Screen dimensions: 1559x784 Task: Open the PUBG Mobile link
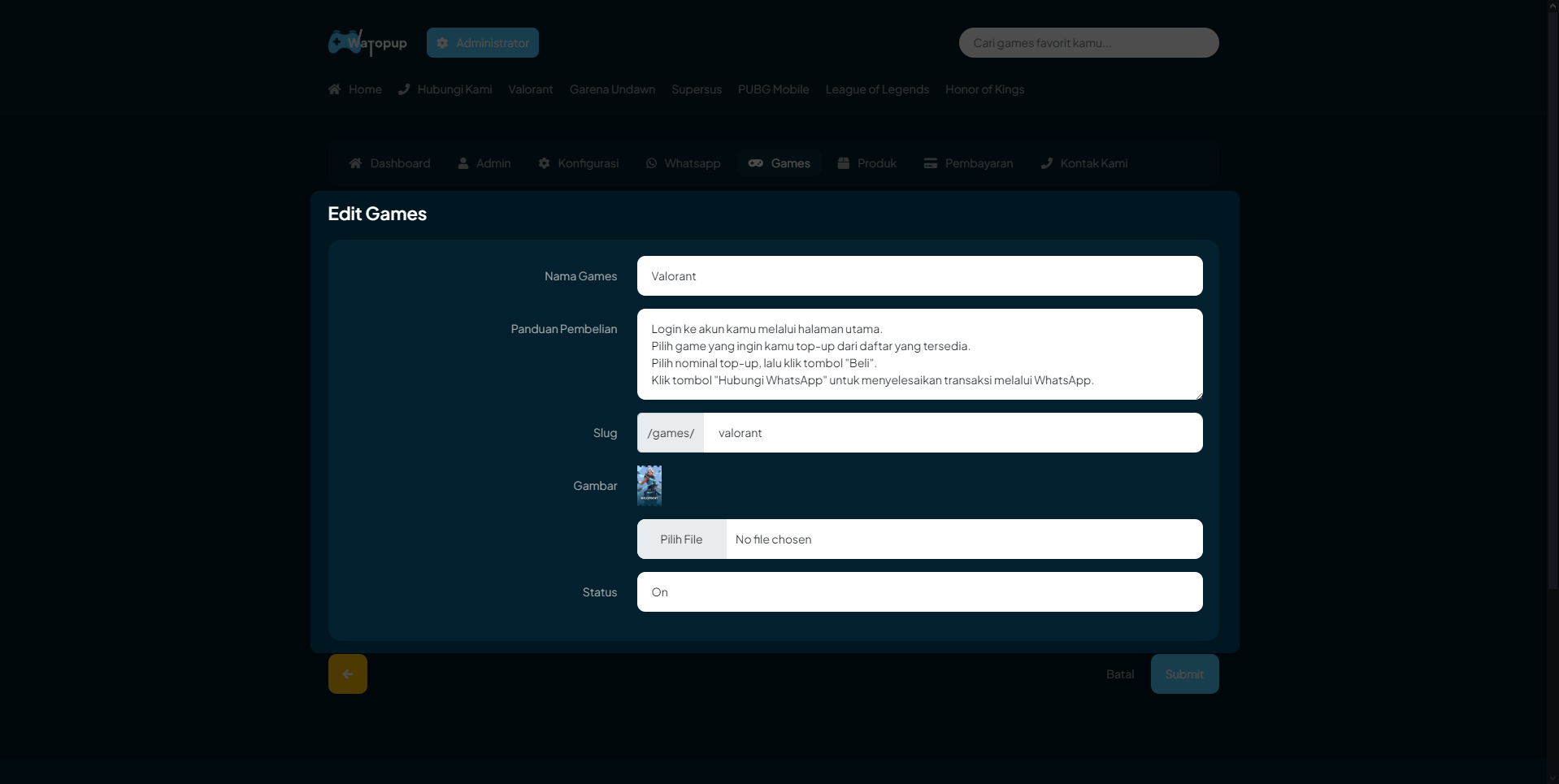coord(774,89)
